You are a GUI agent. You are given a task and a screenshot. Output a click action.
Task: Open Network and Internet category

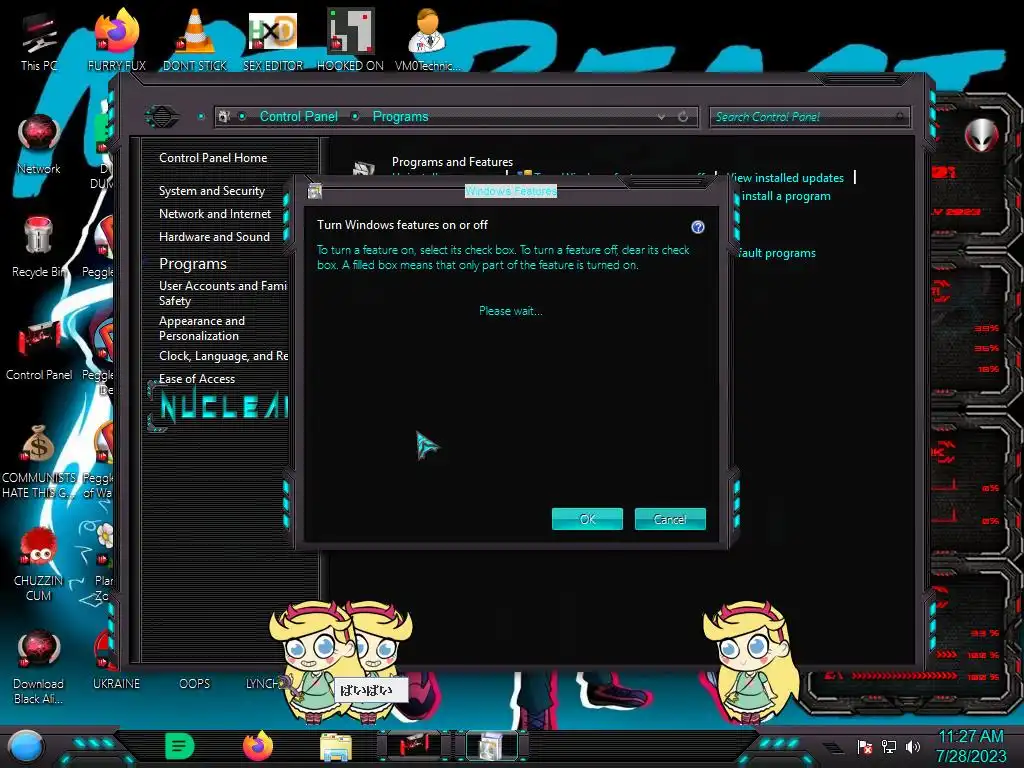[215, 214]
